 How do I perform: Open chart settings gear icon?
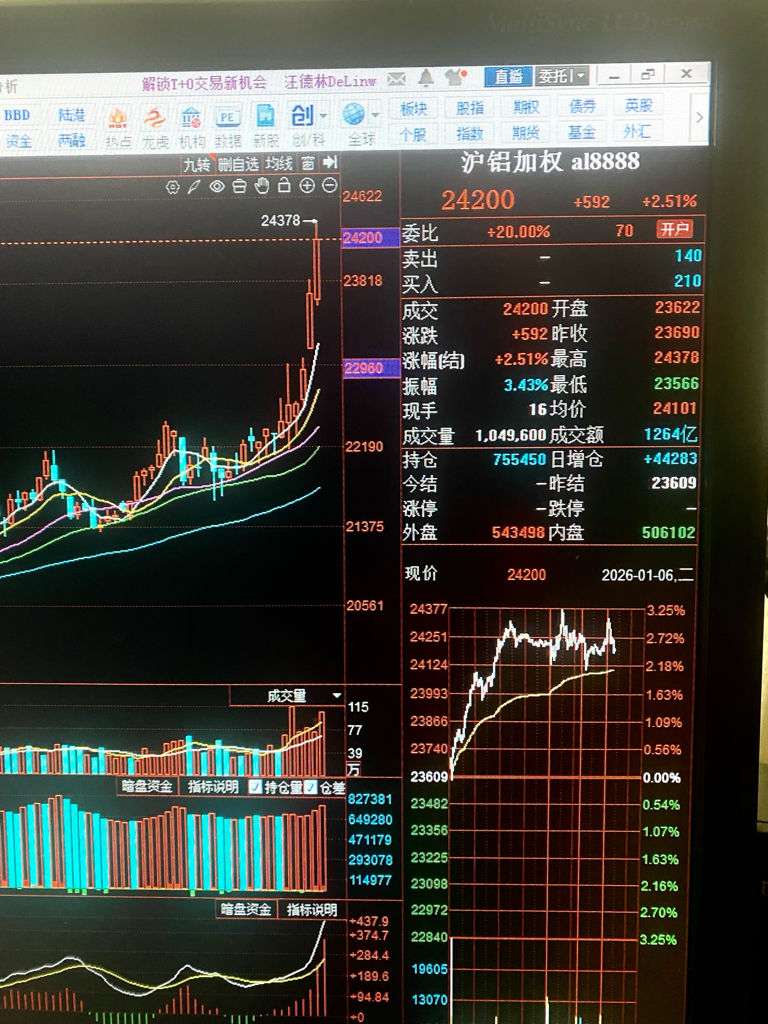172,187
